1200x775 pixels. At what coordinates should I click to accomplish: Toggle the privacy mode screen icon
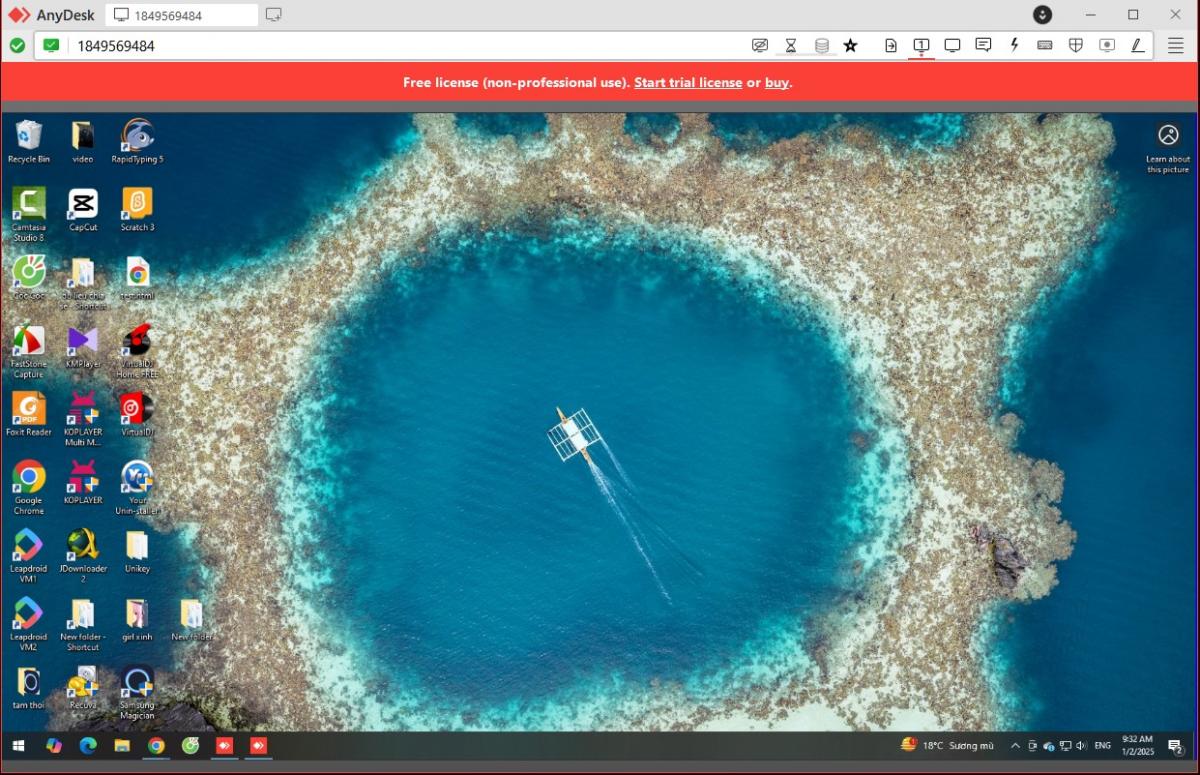(760, 45)
